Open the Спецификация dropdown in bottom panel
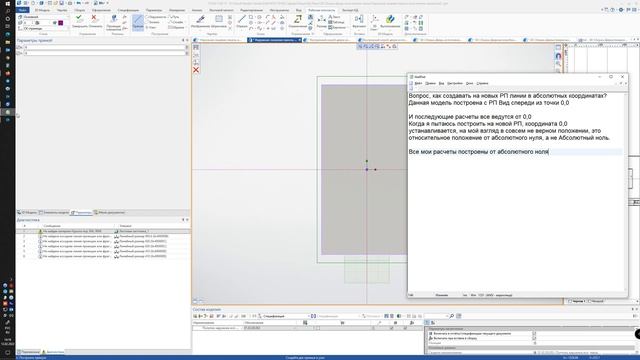 click(x=284, y=316)
